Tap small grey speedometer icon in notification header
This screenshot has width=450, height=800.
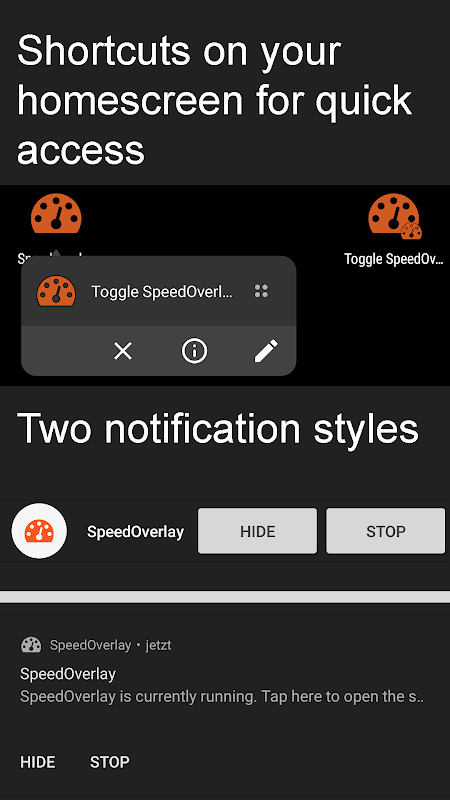point(31,645)
